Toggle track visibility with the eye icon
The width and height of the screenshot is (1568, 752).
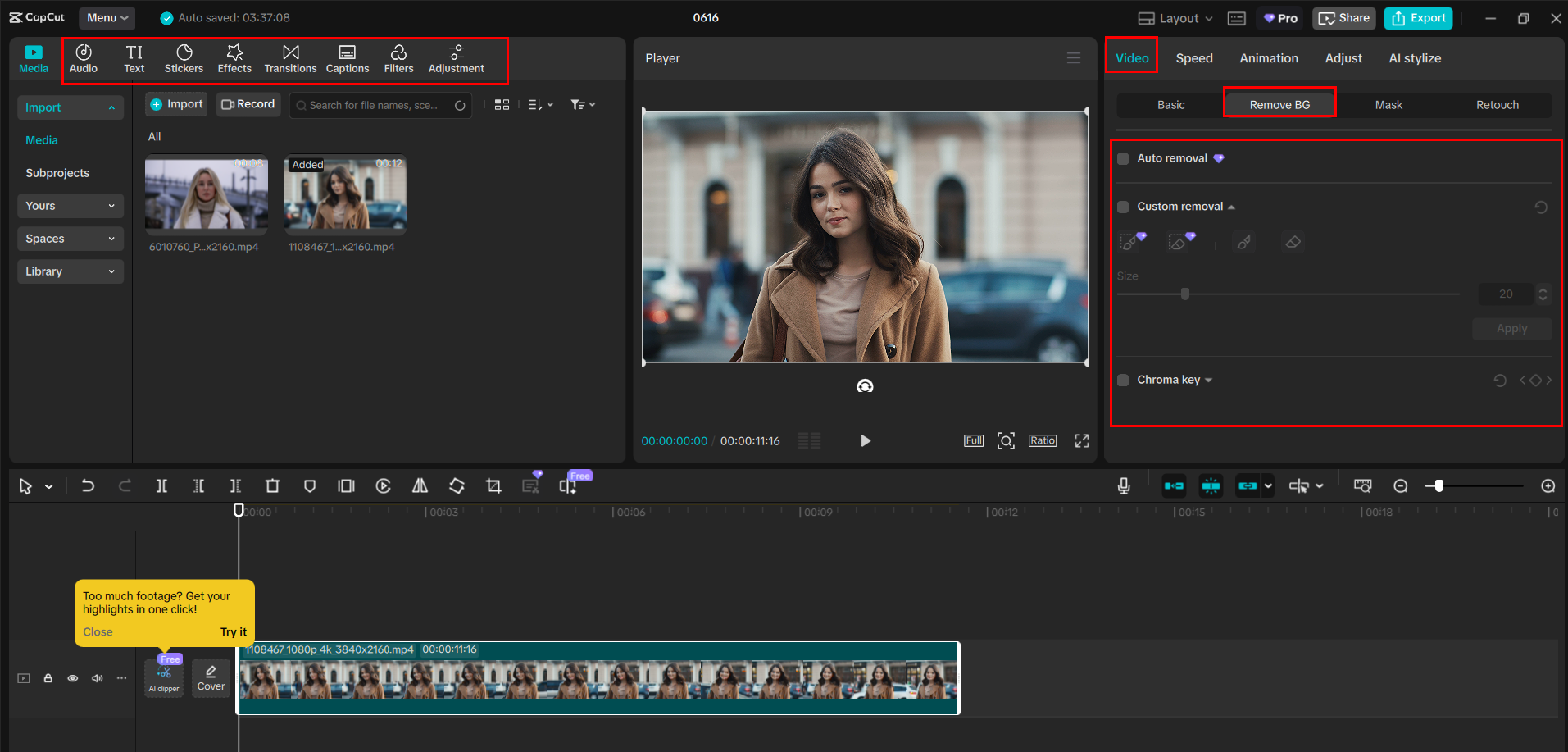point(72,678)
